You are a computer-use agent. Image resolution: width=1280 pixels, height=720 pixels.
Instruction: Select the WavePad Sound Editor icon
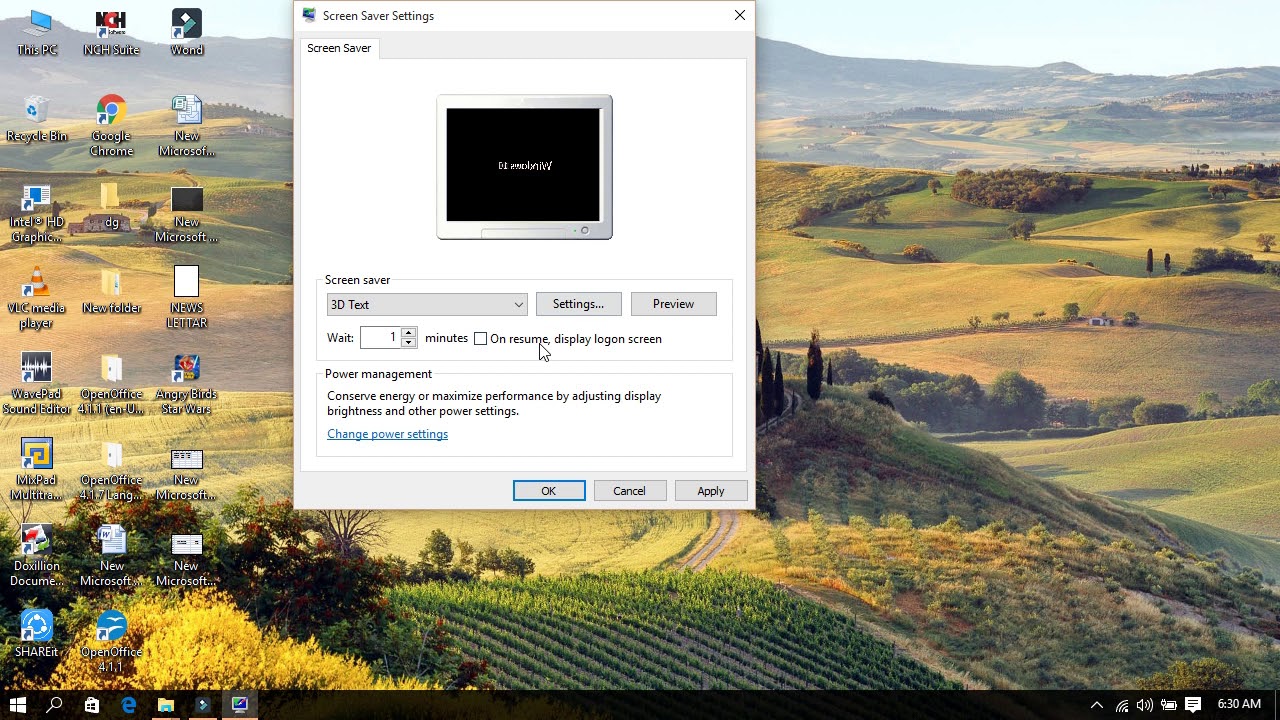pyautogui.click(x=36, y=383)
